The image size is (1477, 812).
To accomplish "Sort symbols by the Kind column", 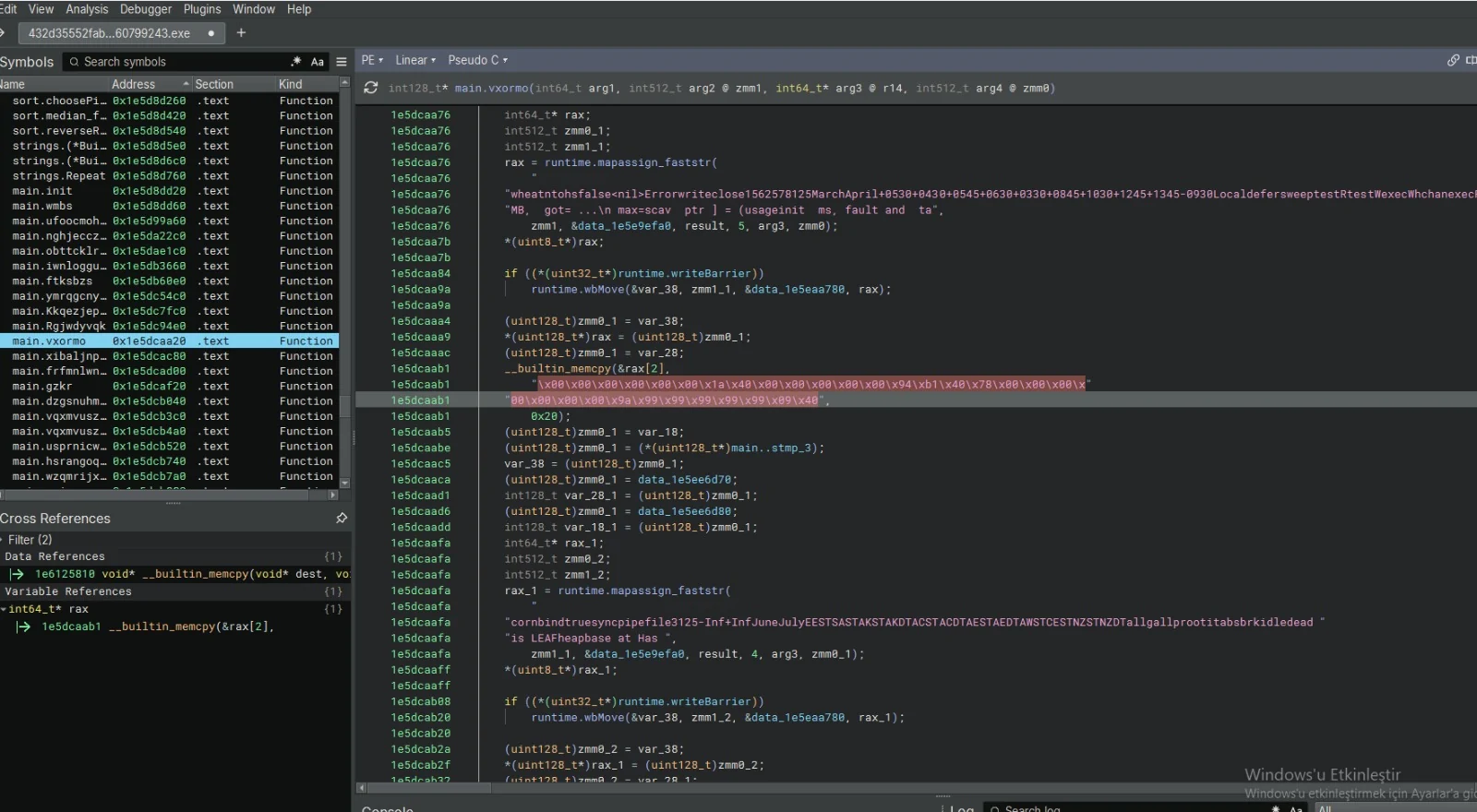I will (x=306, y=84).
